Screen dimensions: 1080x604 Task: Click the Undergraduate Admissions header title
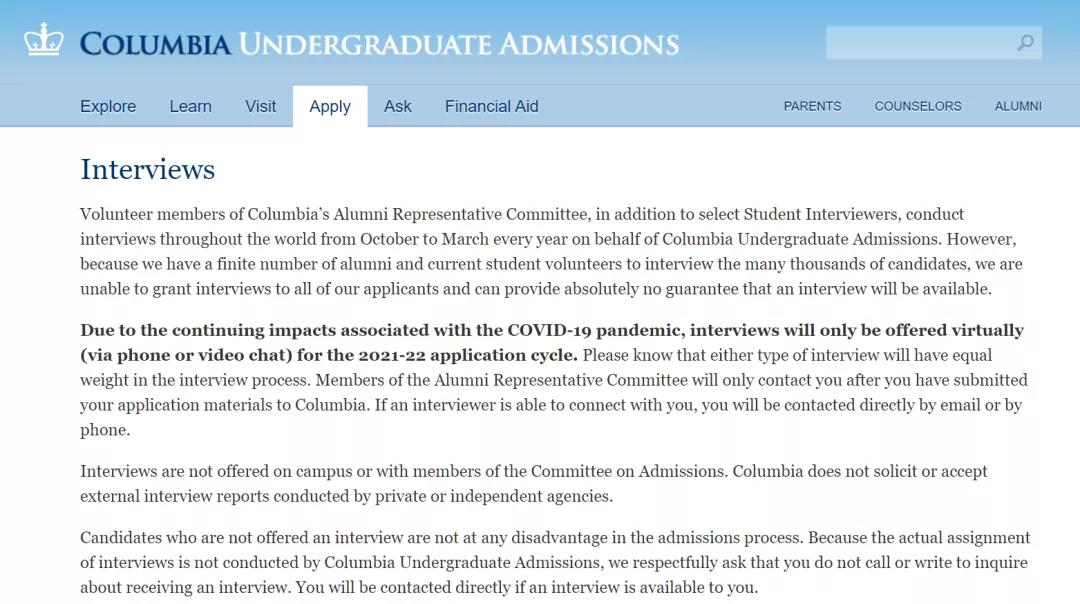click(x=459, y=44)
